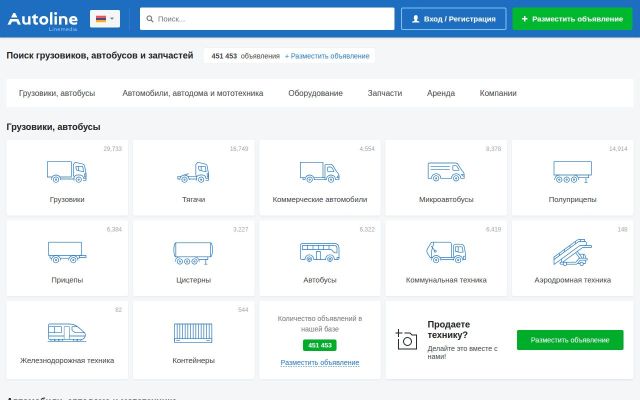Click the Полуприцепы label text
Screen dimensions: 640x400
point(572,200)
